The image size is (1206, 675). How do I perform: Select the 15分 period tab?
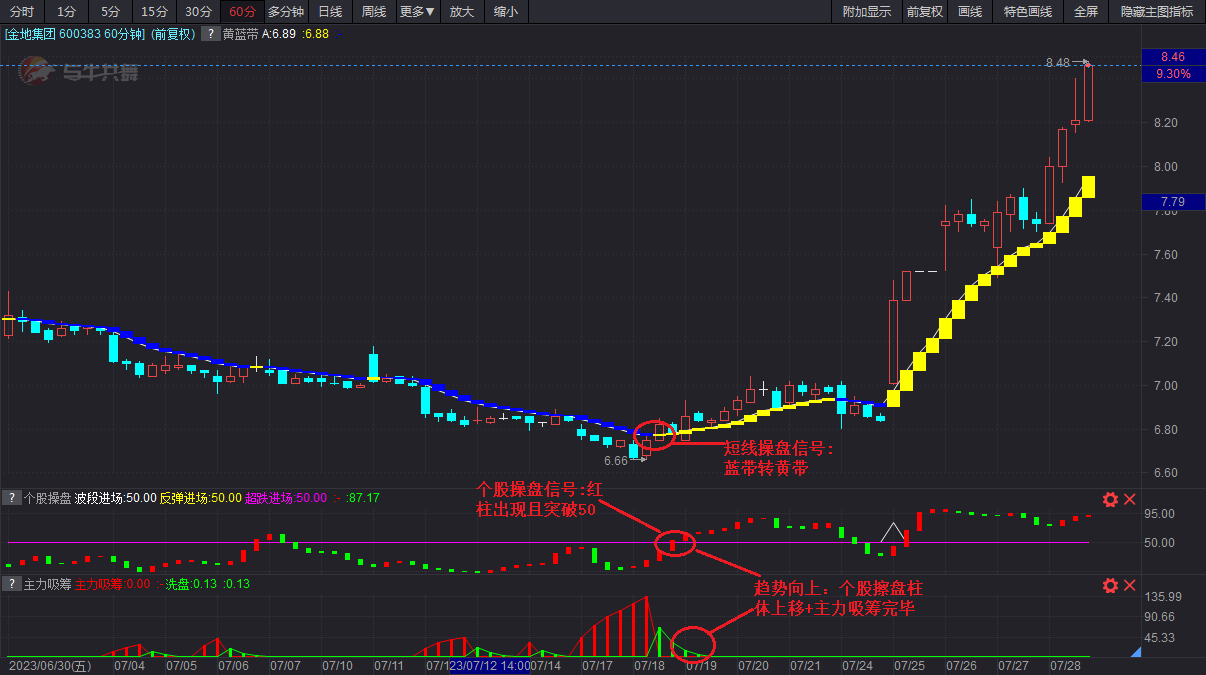pos(154,12)
